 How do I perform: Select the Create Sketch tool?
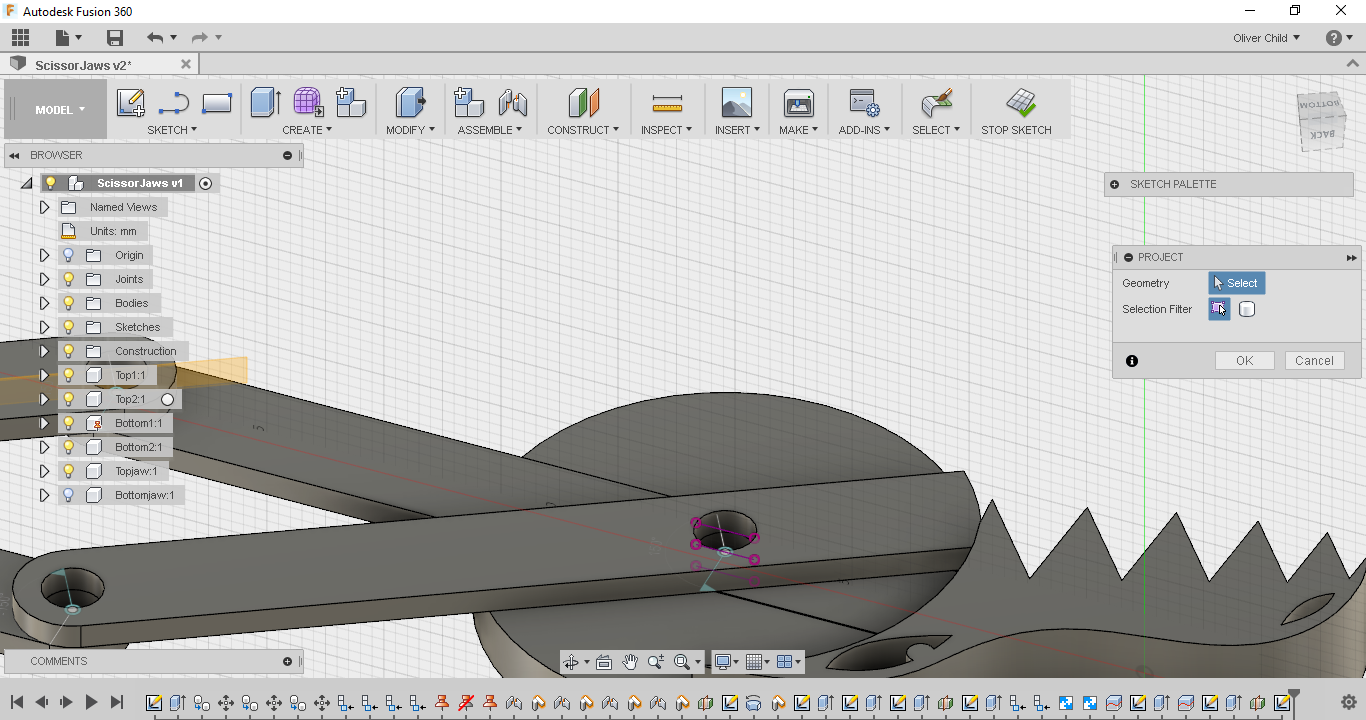pos(130,103)
